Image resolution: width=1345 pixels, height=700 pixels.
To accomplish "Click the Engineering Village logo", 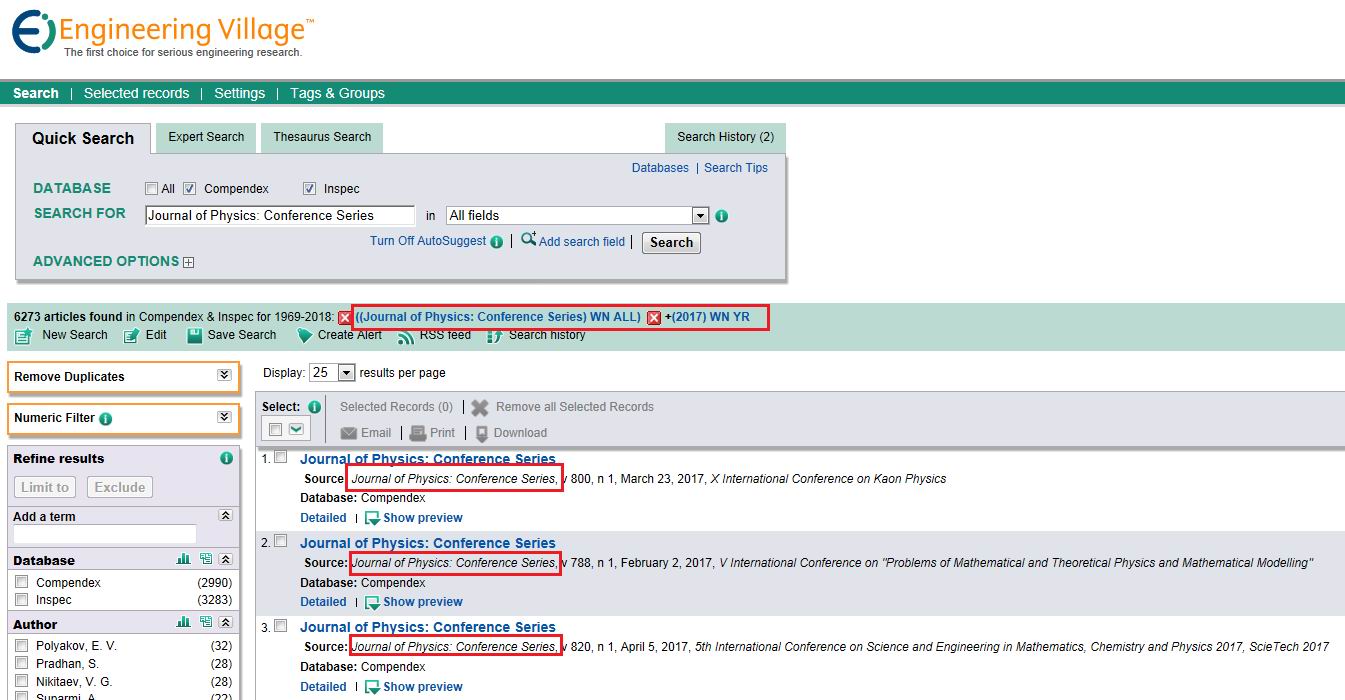I will tap(163, 35).
